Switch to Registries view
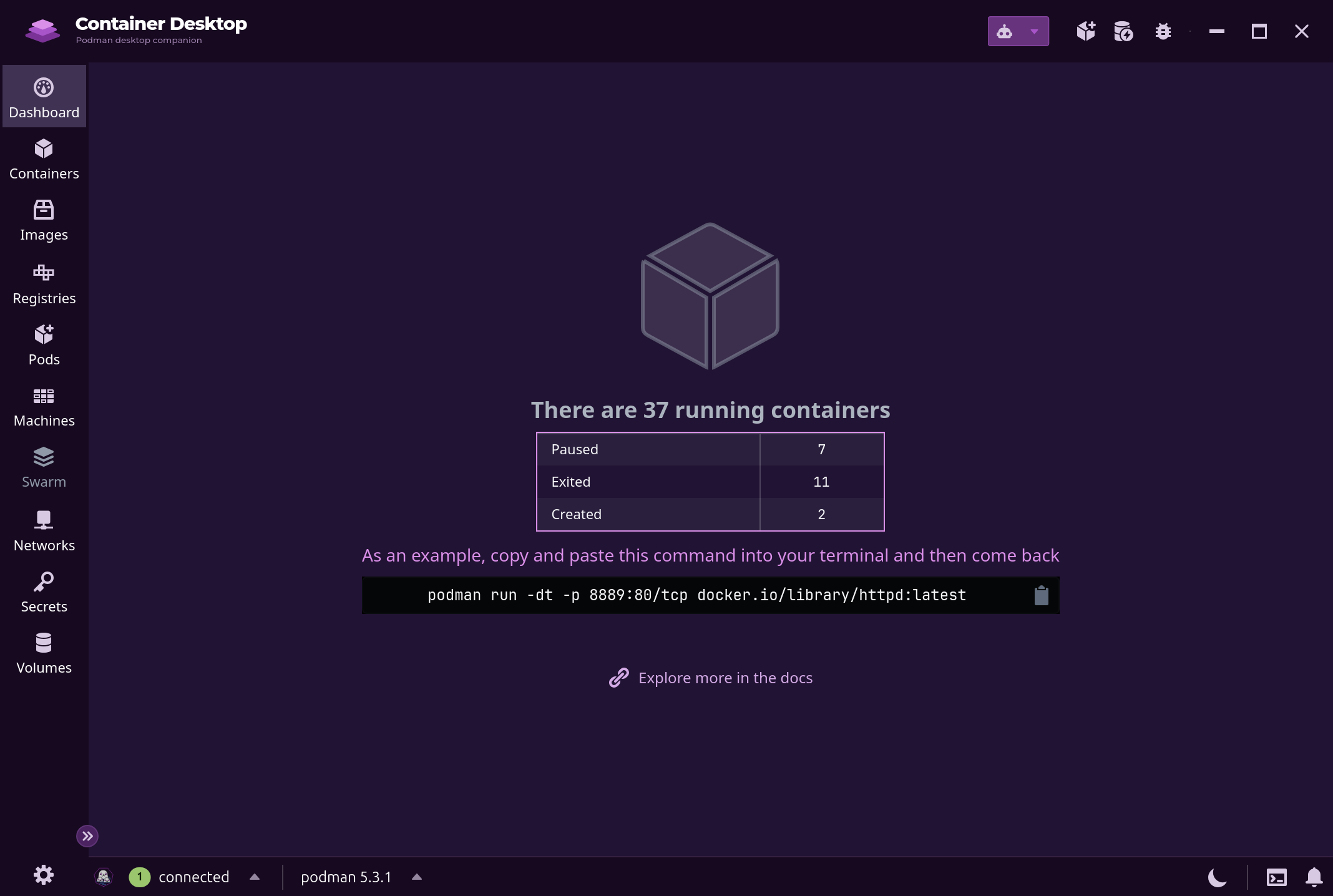Image resolution: width=1333 pixels, height=896 pixels. coord(44,283)
